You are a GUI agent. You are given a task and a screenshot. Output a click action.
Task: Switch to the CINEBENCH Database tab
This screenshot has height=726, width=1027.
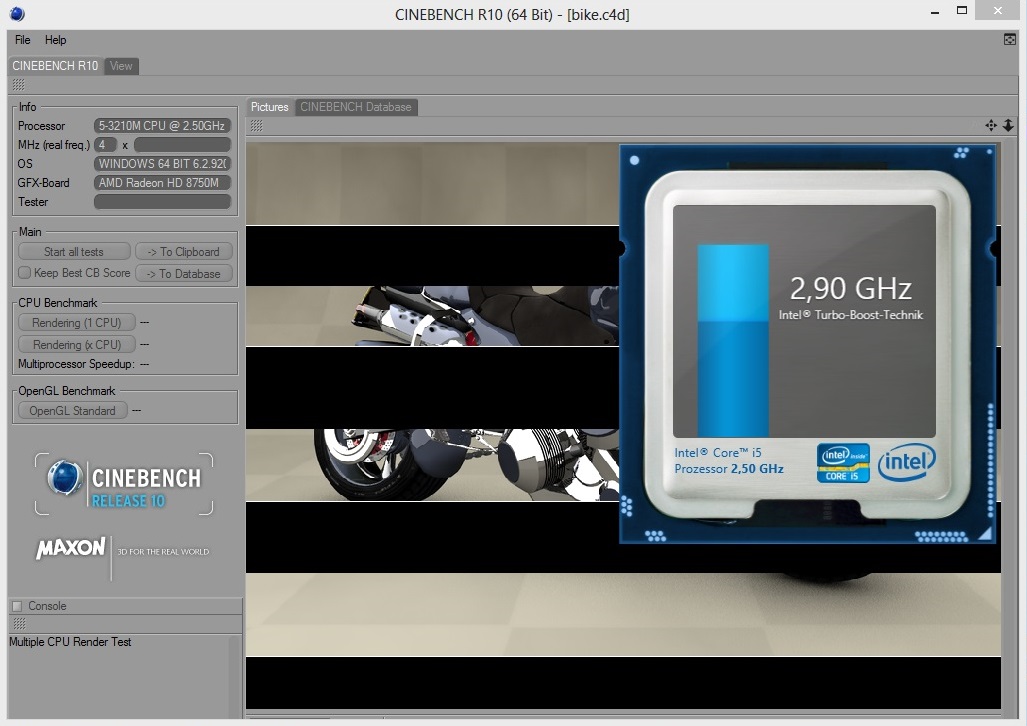(356, 107)
